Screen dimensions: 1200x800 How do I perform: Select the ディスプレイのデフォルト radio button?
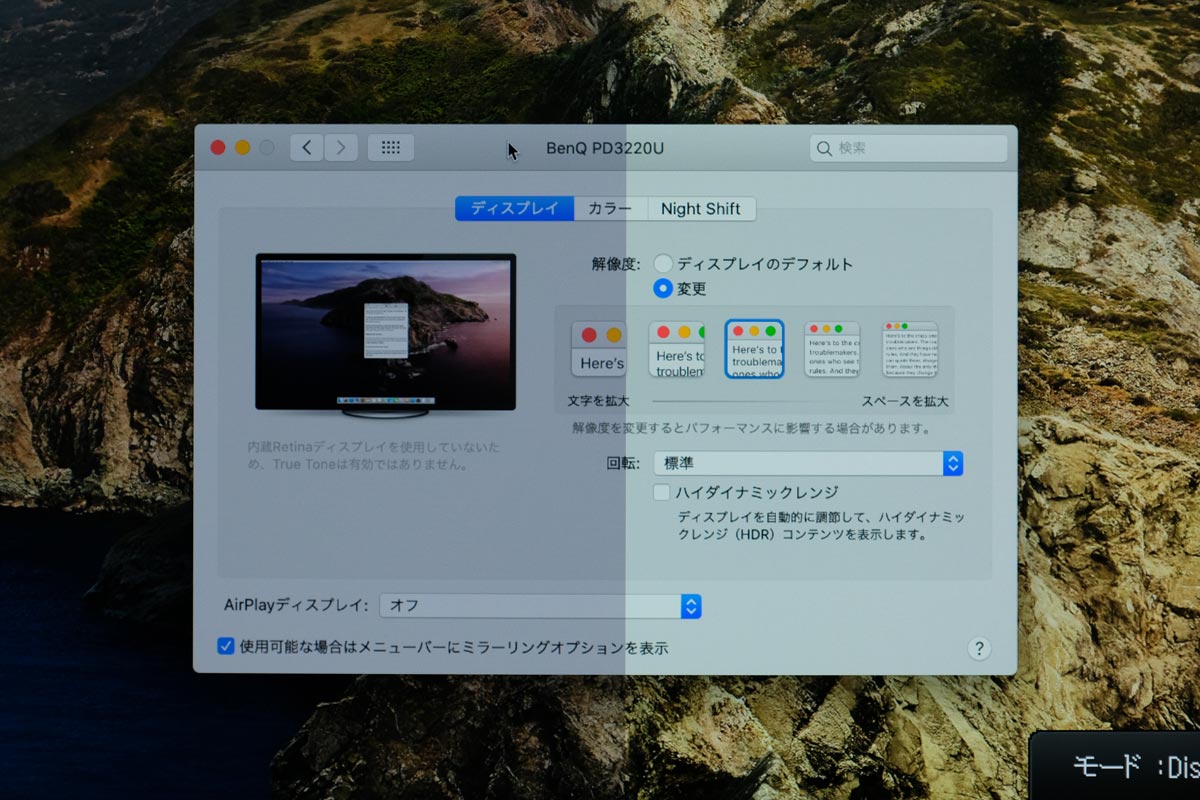point(663,264)
